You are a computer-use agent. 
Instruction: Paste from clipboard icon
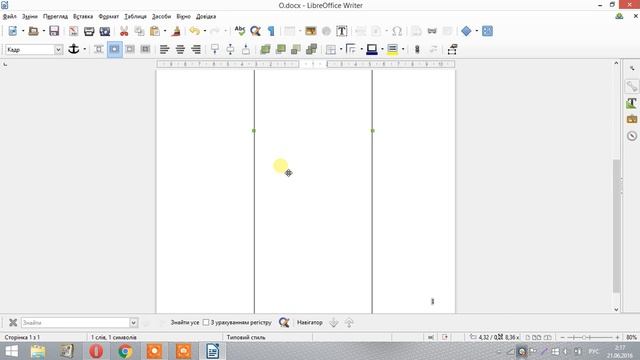155,31
